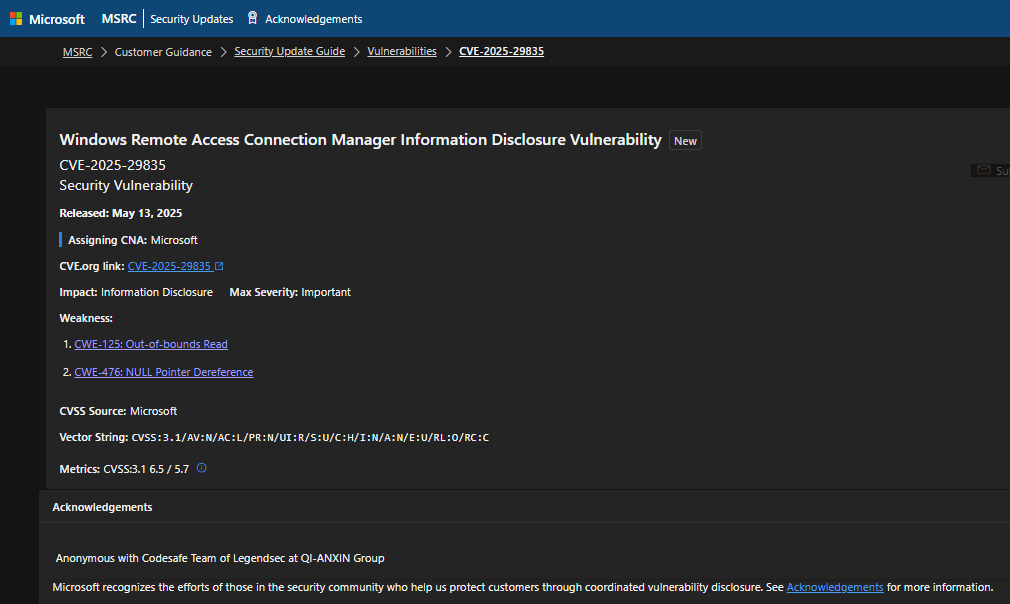Go back to Vulnerabilities breadcrumb

coord(402,52)
